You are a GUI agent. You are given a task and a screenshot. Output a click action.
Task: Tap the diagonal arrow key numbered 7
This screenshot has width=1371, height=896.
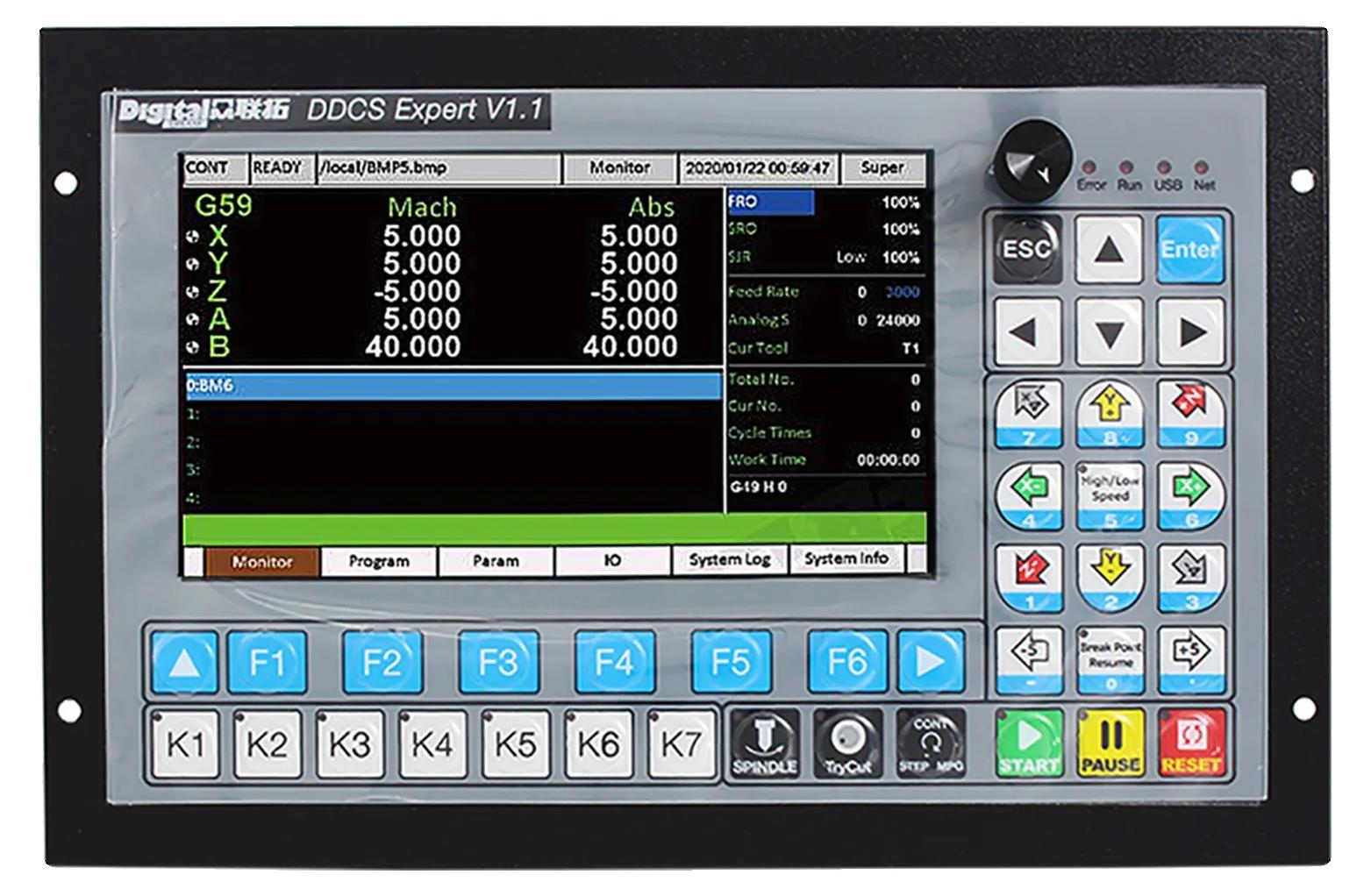(1029, 414)
